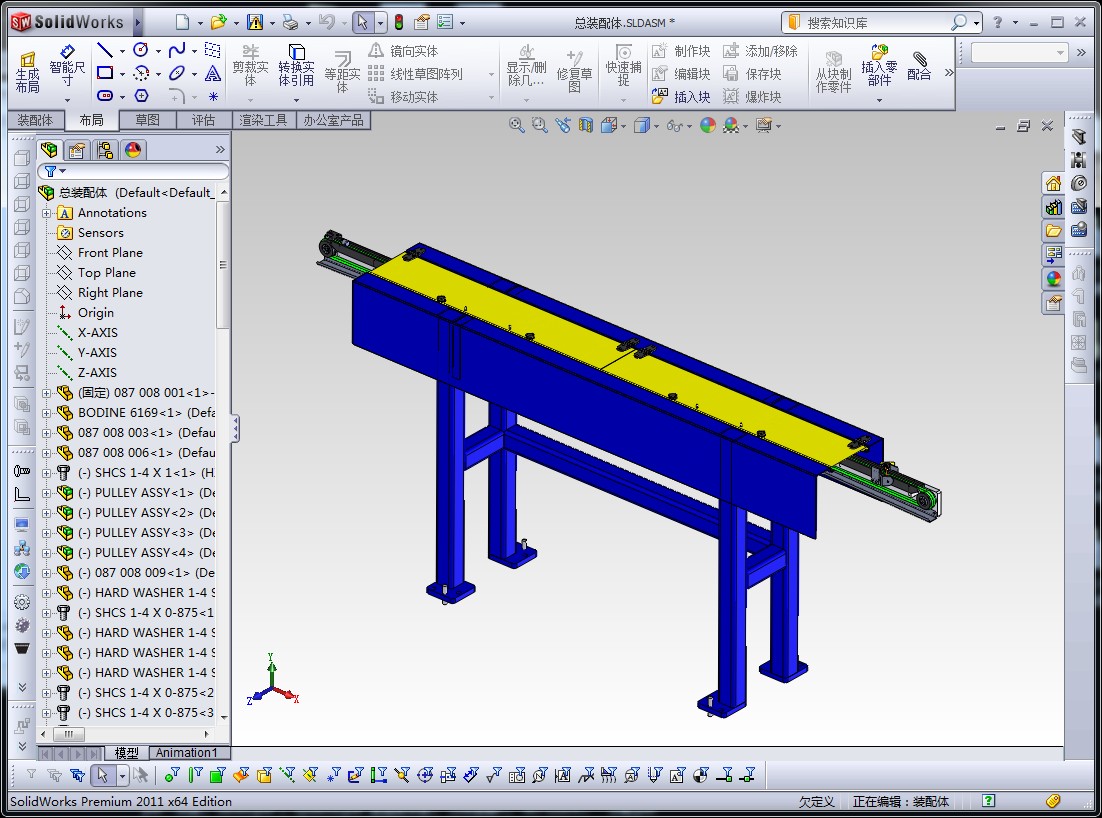Click the 编辑块 edit block button
Image resolution: width=1102 pixels, height=818 pixels.
pyautogui.click(x=681, y=74)
